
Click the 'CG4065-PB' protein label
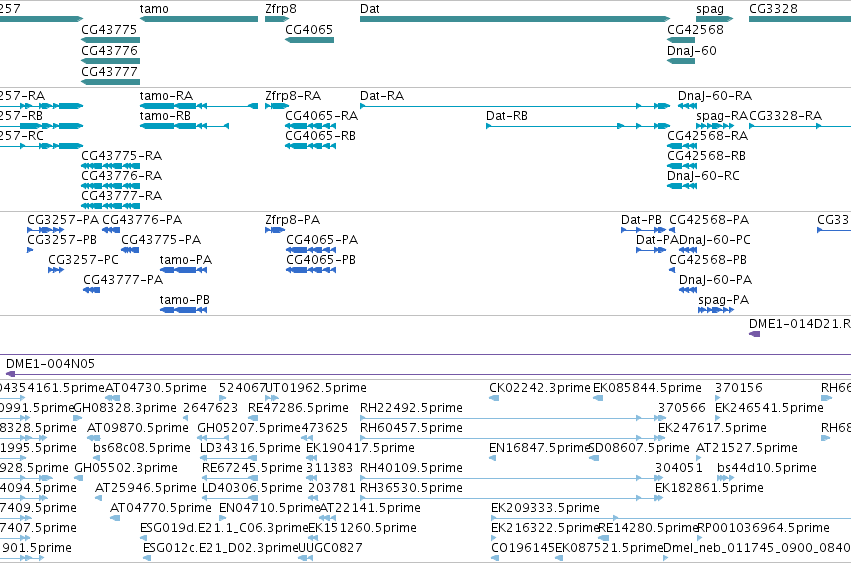[x=321, y=260]
